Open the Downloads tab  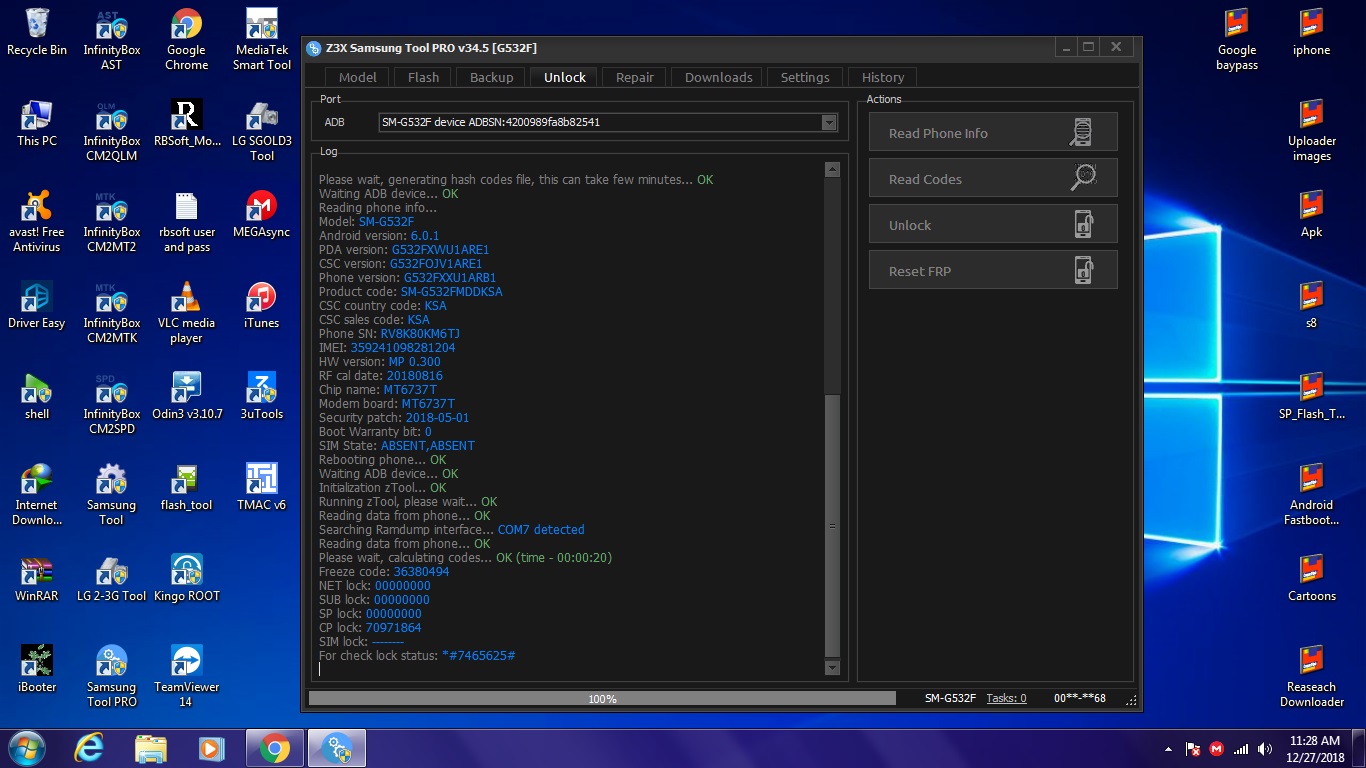point(718,77)
